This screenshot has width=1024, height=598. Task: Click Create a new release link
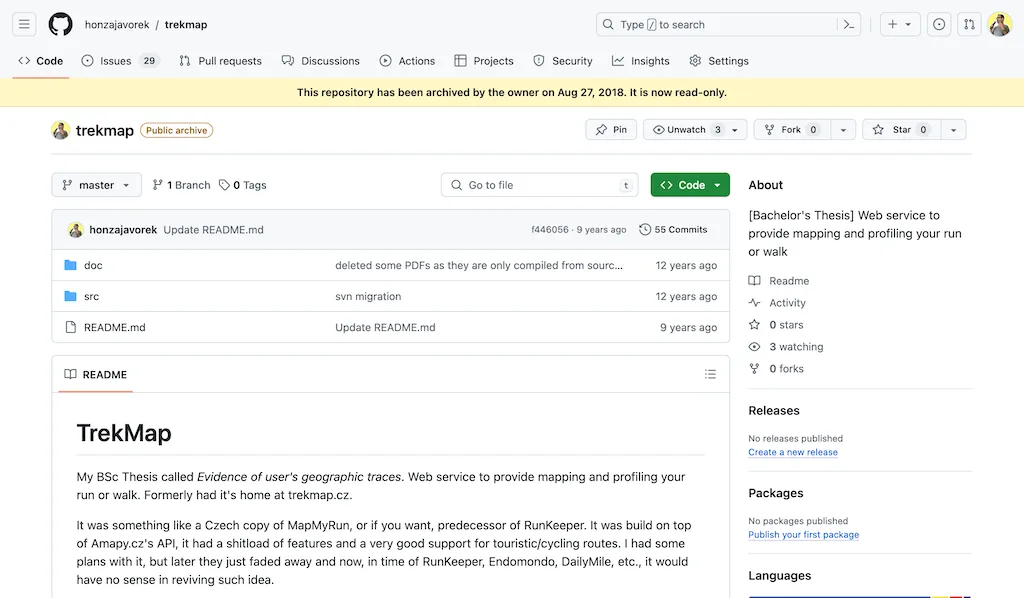793,452
